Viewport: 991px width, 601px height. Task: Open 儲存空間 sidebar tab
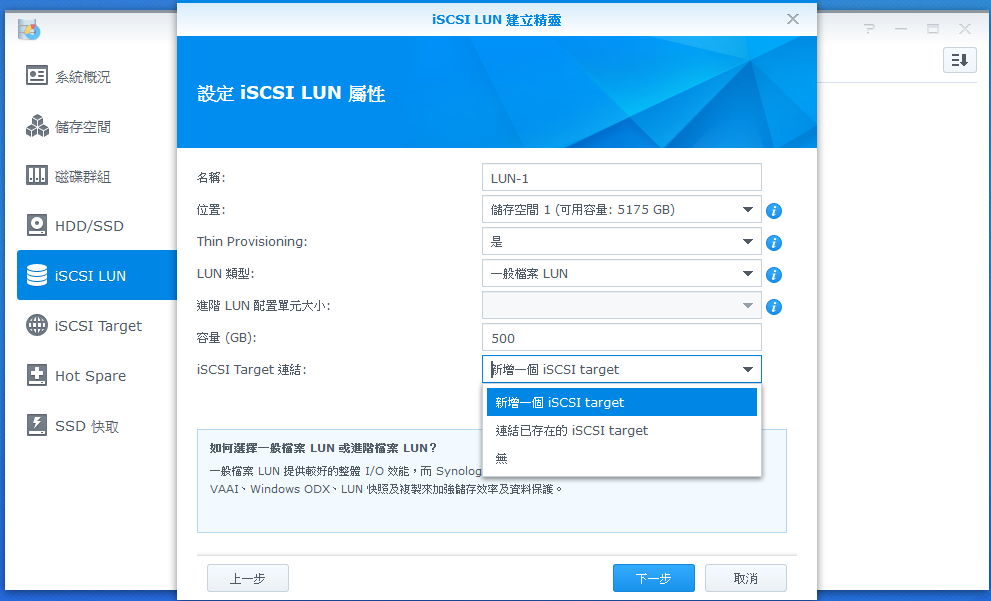pyautogui.click(x=97, y=126)
